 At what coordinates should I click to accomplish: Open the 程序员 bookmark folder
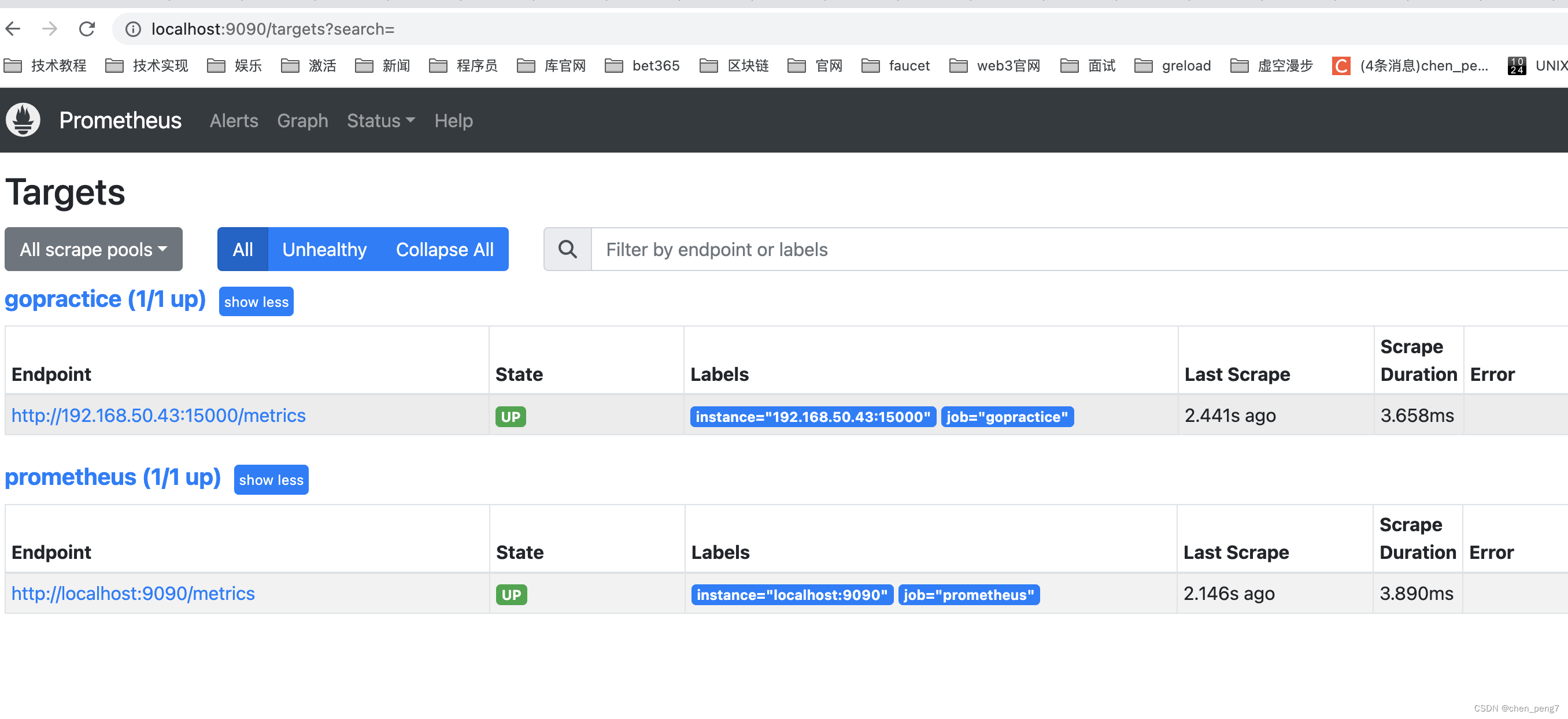463,66
